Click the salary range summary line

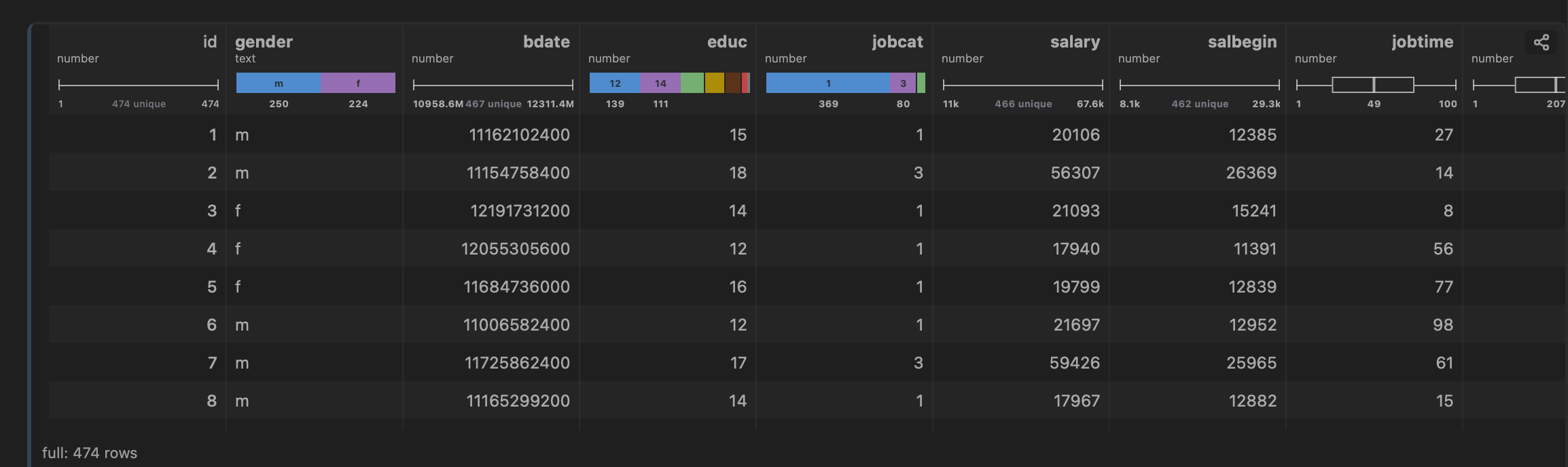click(x=1023, y=85)
